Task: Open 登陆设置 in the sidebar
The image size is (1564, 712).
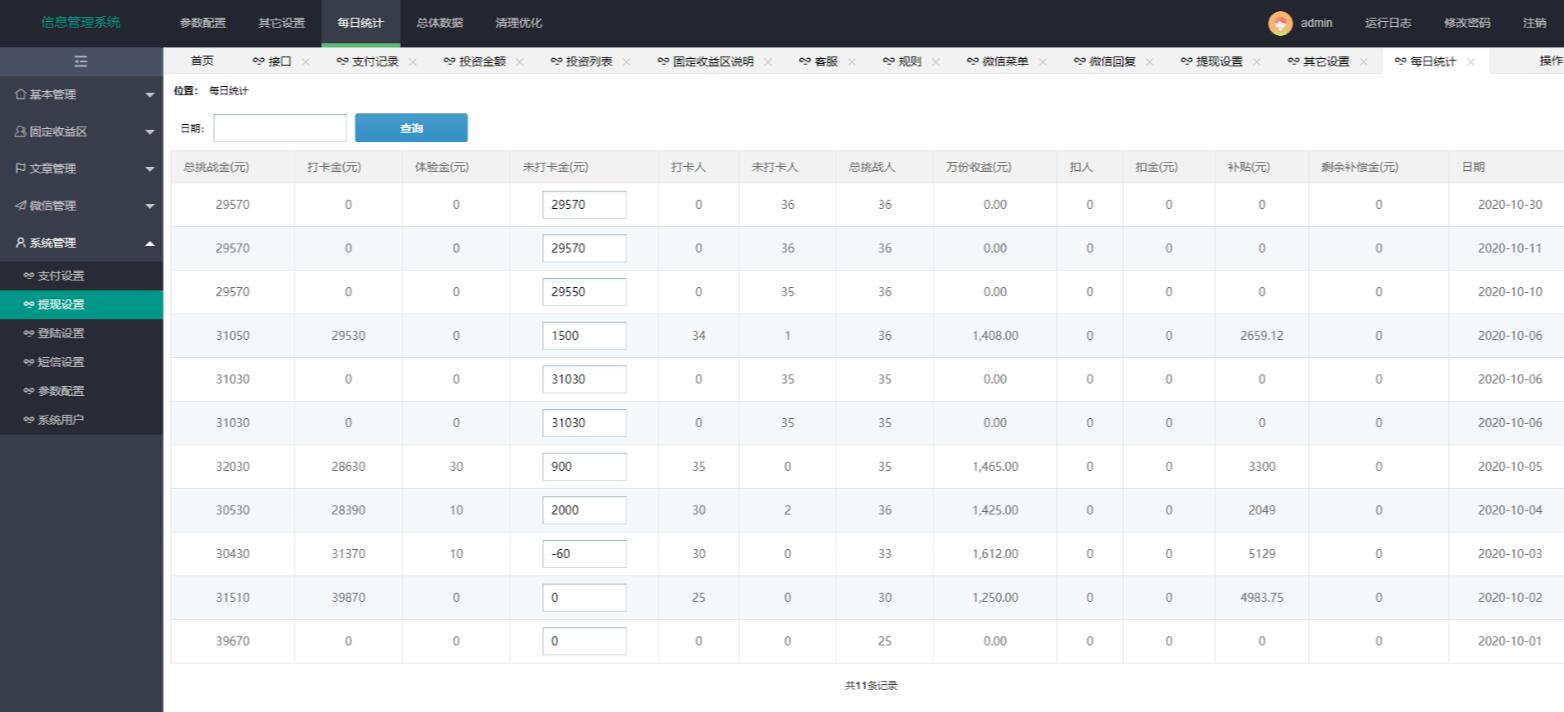Action: pos(81,333)
